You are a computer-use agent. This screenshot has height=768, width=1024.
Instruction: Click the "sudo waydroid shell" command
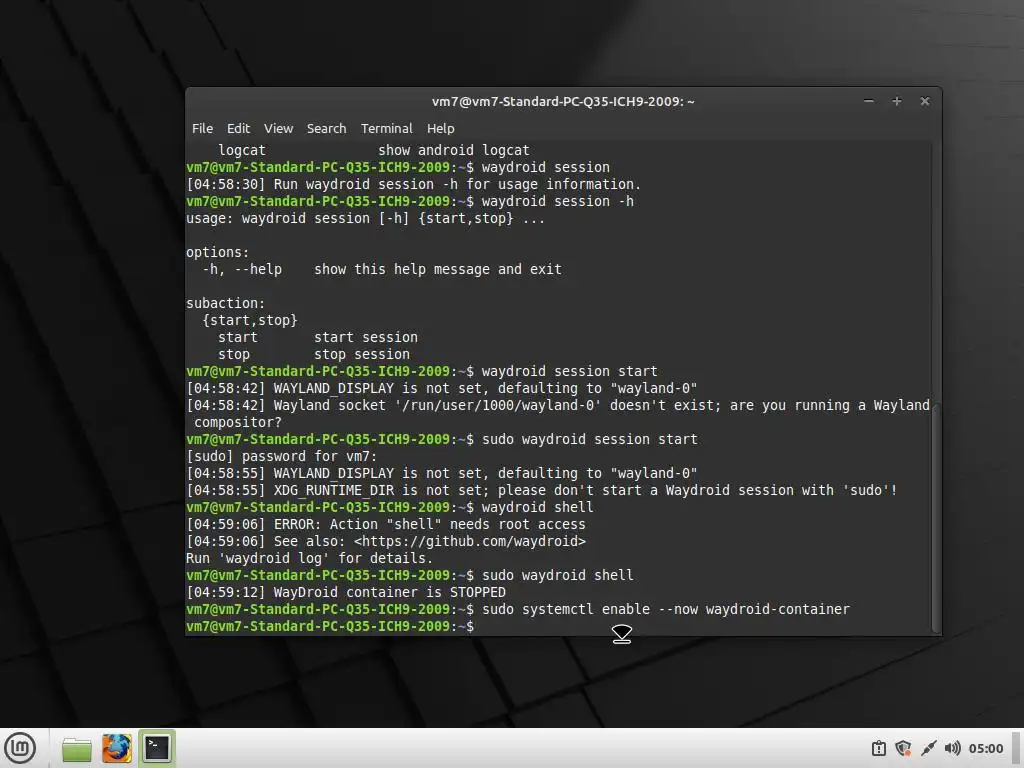tap(558, 575)
